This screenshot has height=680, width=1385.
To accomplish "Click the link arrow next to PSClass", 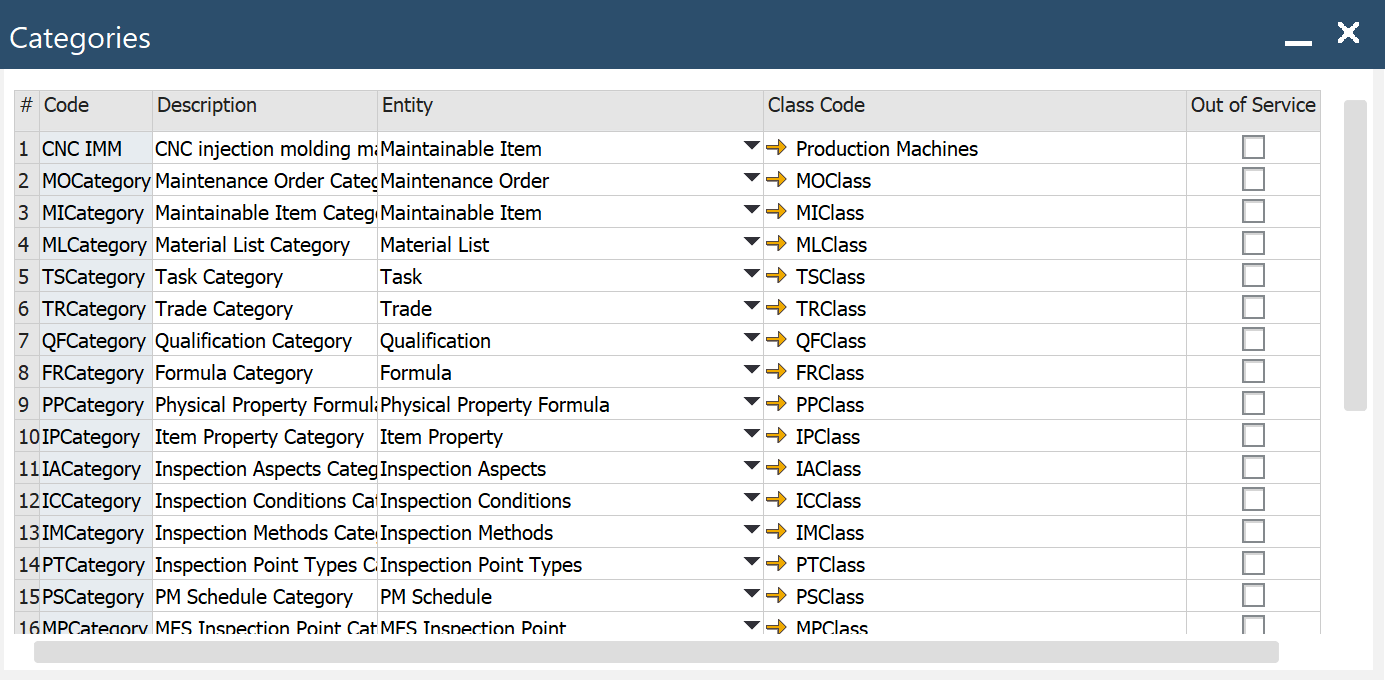I will (777, 597).
